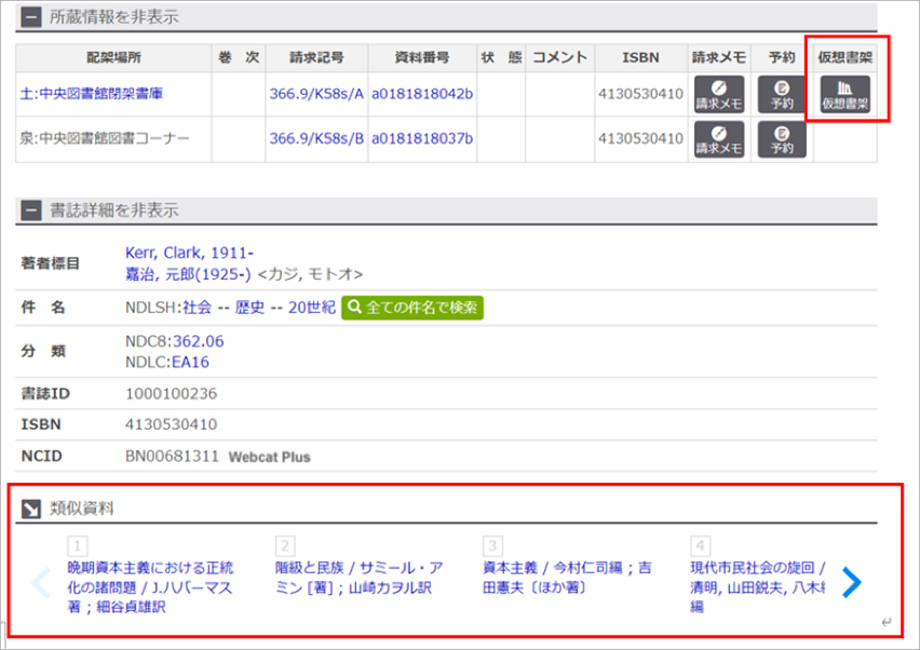Open author link 嘉治, 元郎(1925-)
Image resolution: width=920 pixels, height=650 pixels.
pyautogui.click(x=188, y=273)
